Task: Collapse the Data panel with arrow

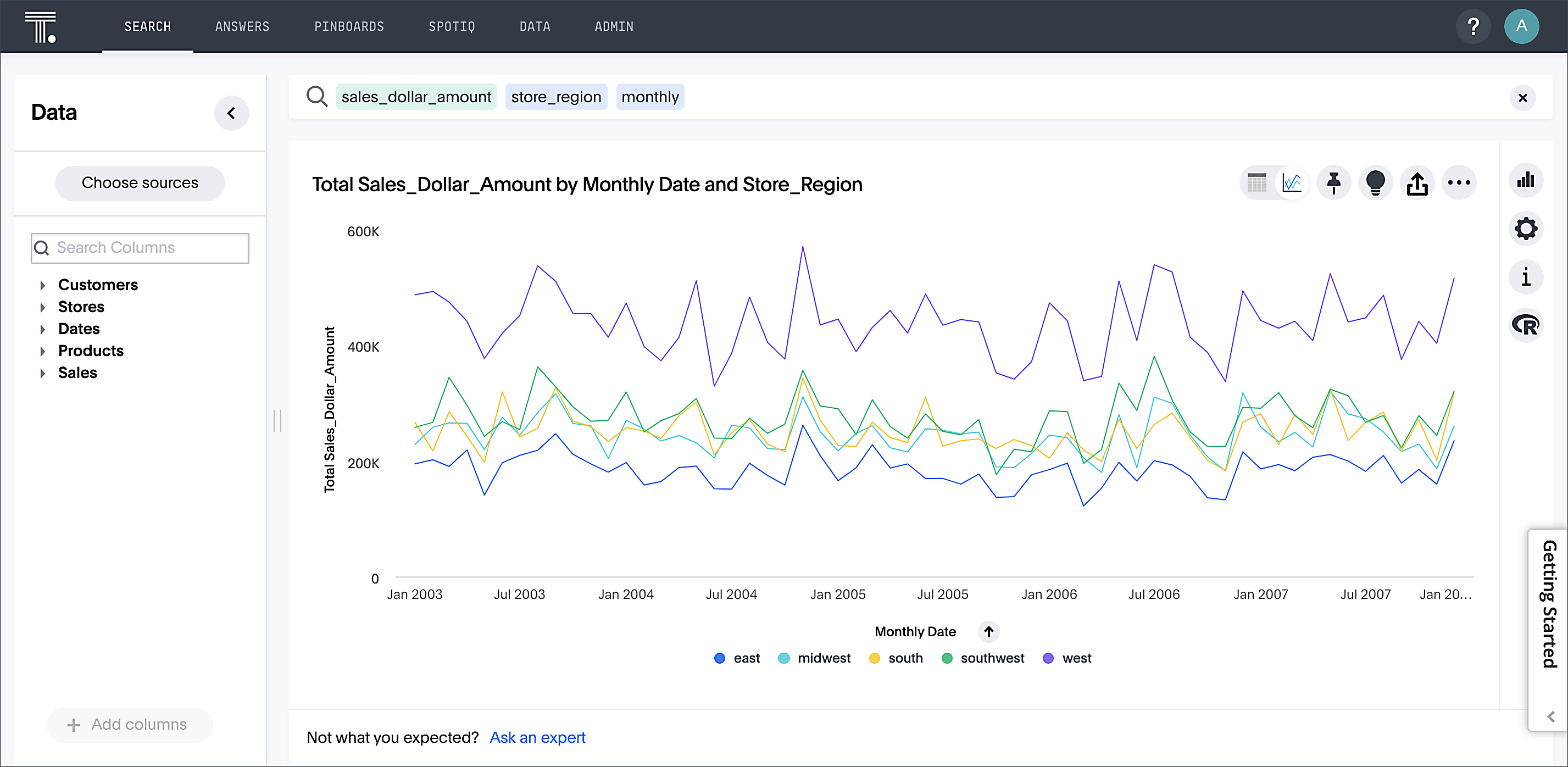Action: [x=231, y=113]
